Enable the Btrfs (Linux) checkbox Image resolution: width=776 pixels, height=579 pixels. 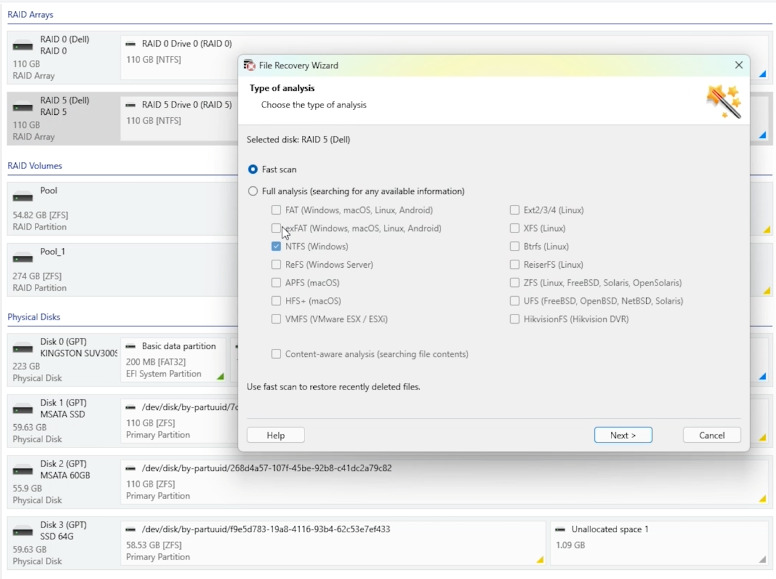(515, 246)
